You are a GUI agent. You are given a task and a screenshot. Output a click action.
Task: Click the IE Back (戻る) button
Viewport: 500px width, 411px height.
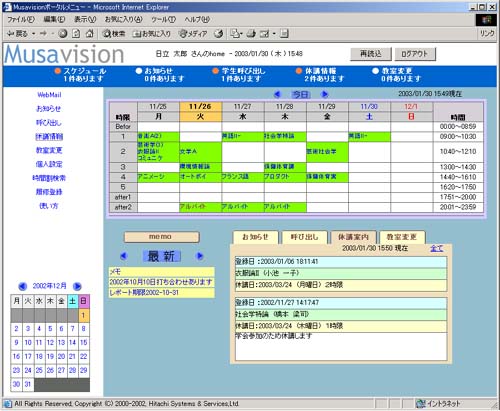(18, 34)
